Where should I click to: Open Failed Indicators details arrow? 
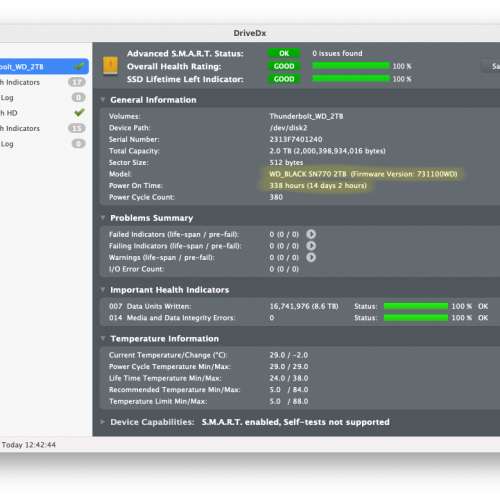pos(311,234)
